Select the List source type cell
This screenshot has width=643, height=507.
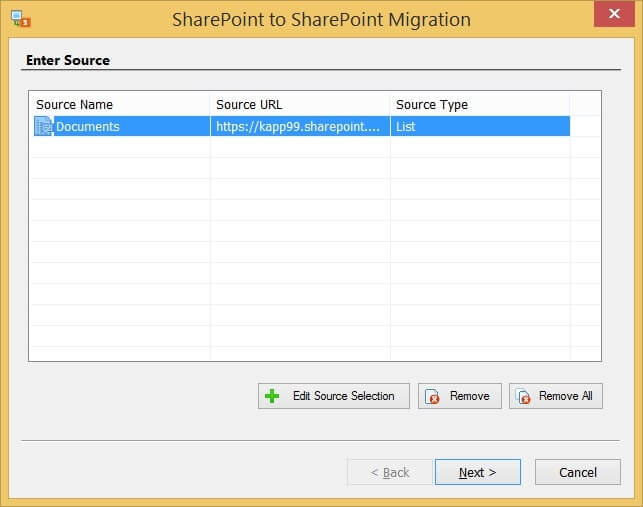click(480, 126)
